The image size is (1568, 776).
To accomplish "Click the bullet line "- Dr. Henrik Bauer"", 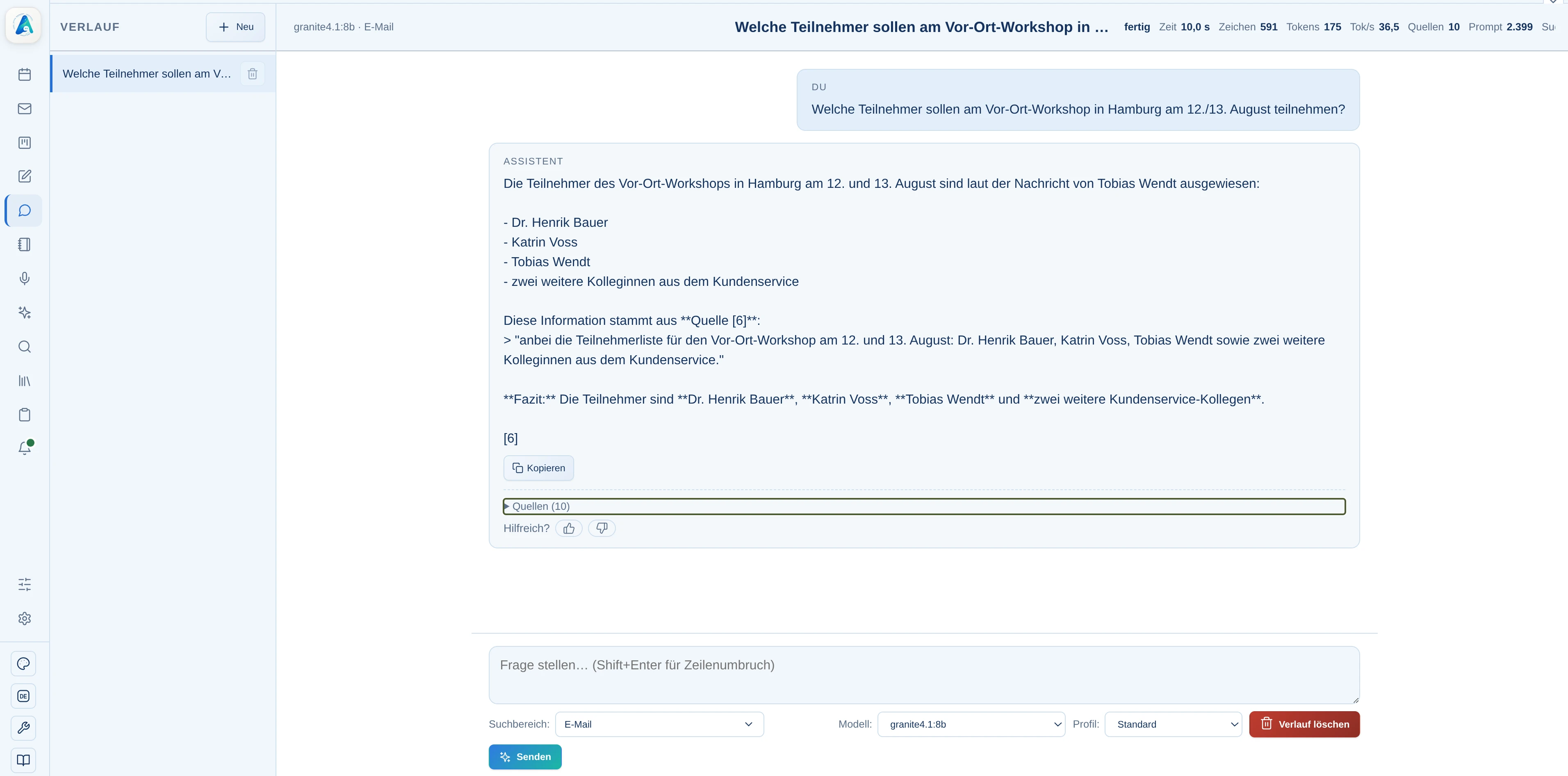I will [556, 223].
